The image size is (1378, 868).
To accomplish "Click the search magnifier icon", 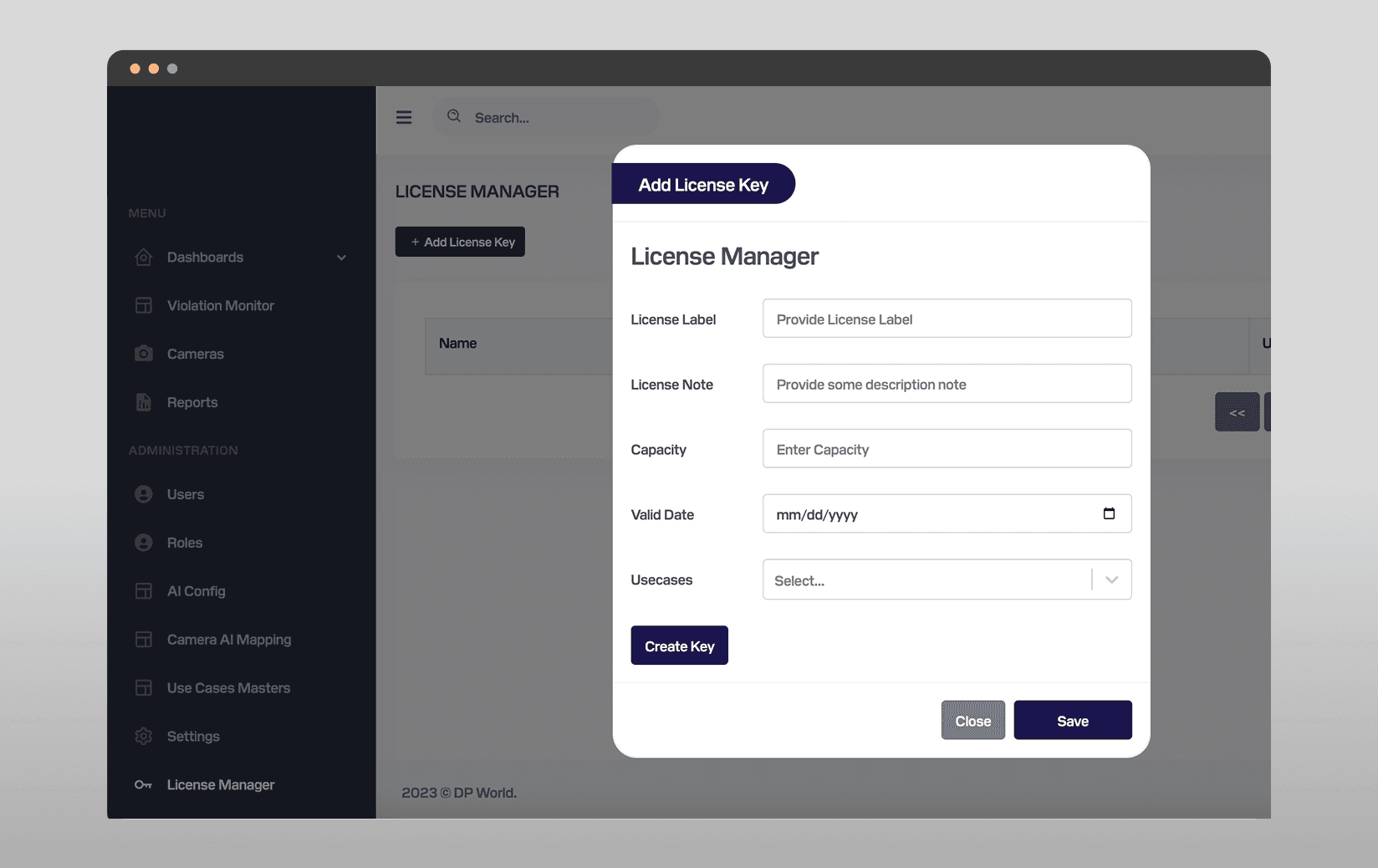I will point(454,116).
